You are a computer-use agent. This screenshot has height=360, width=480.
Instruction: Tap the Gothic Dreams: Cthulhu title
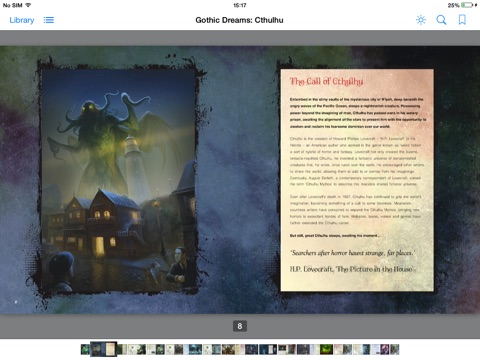[x=239, y=20]
